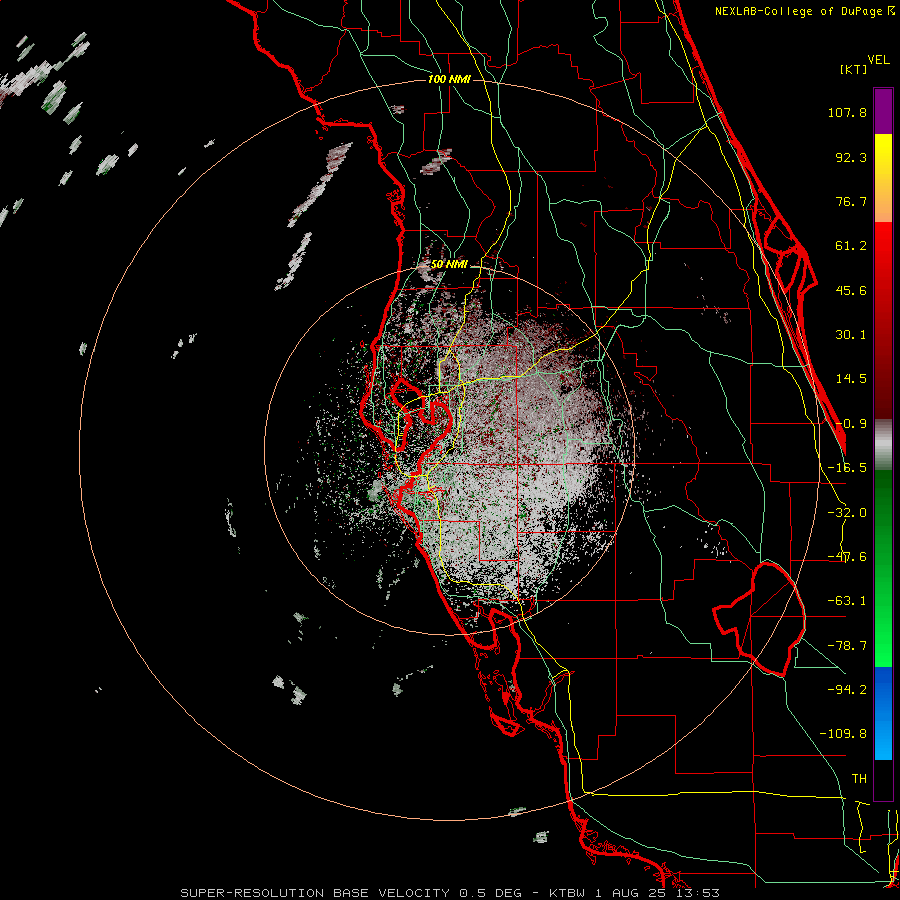Click the 45.6 velocity scale value
The image size is (900, 900).
pos(851,290)
